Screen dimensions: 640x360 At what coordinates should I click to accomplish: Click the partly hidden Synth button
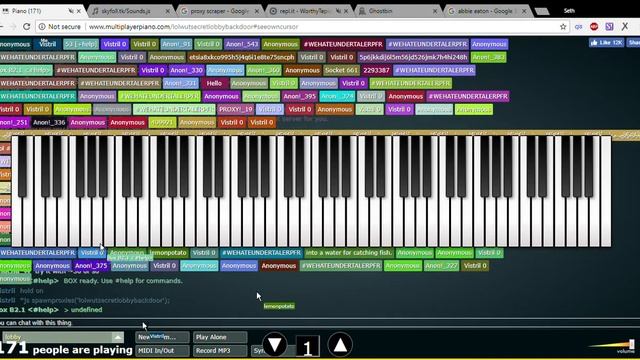coord(257,351)
